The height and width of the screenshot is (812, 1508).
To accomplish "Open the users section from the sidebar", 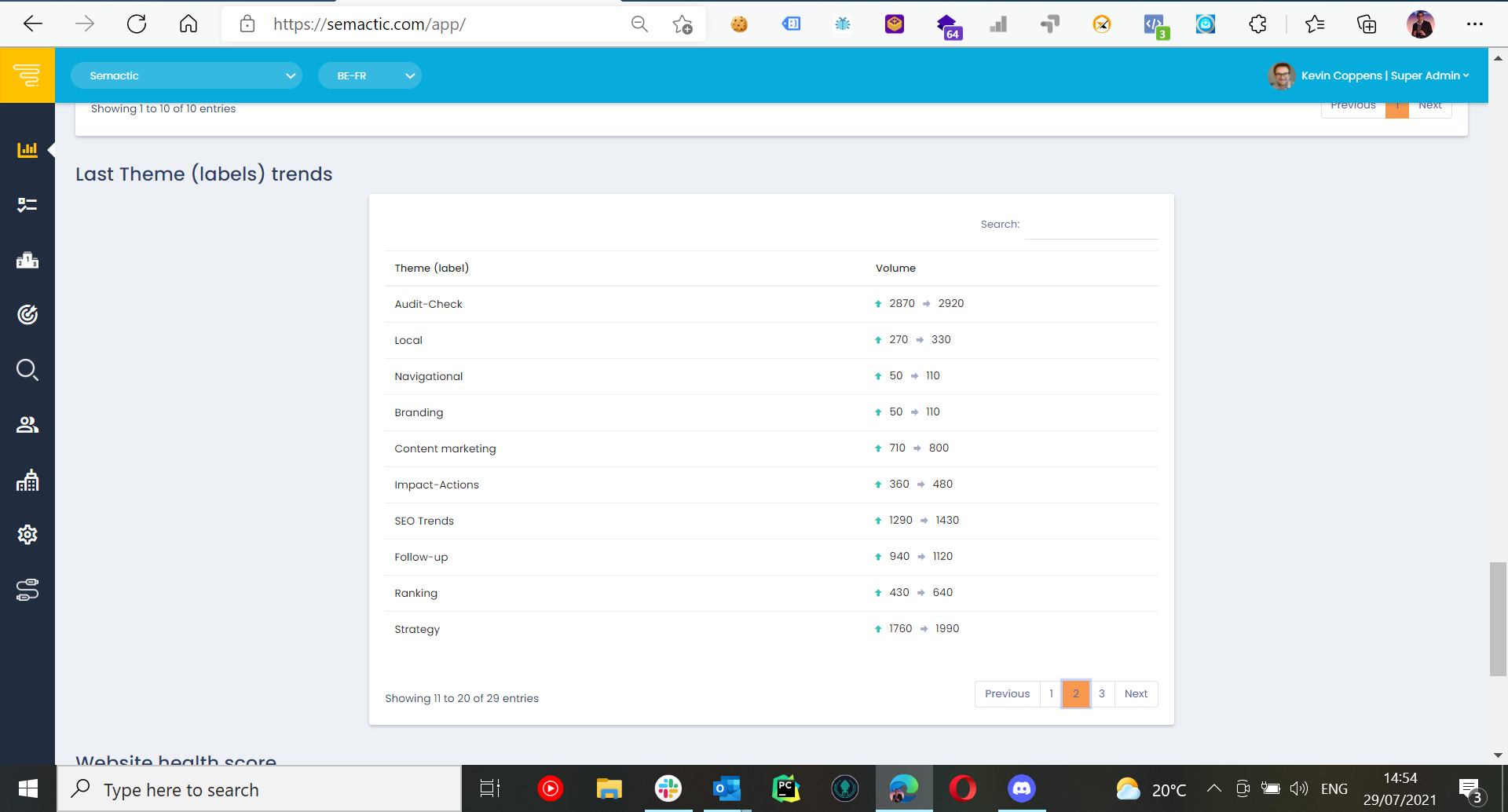I will (27, 424).
